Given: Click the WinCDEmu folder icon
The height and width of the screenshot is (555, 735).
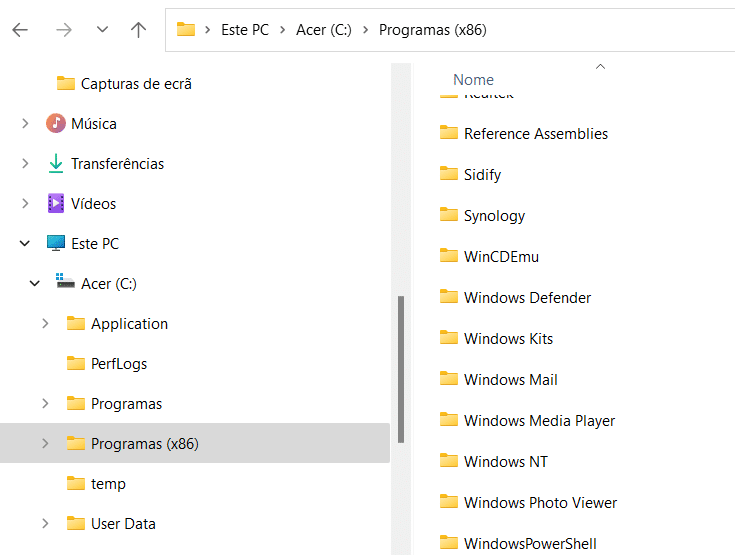Looking at the screenshot, I should pos(449,255).
